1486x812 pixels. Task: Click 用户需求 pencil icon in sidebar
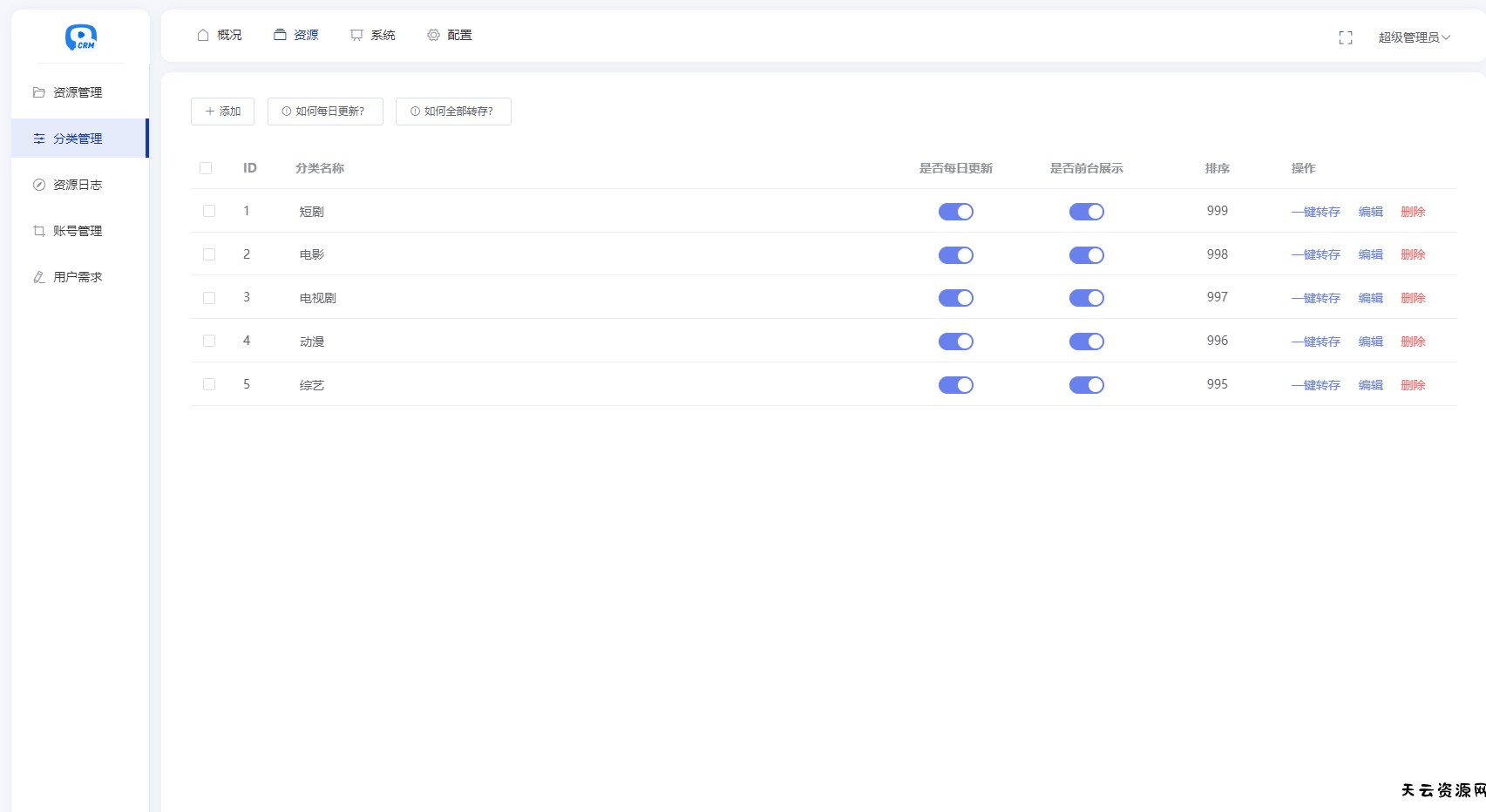tap(39, 277)
